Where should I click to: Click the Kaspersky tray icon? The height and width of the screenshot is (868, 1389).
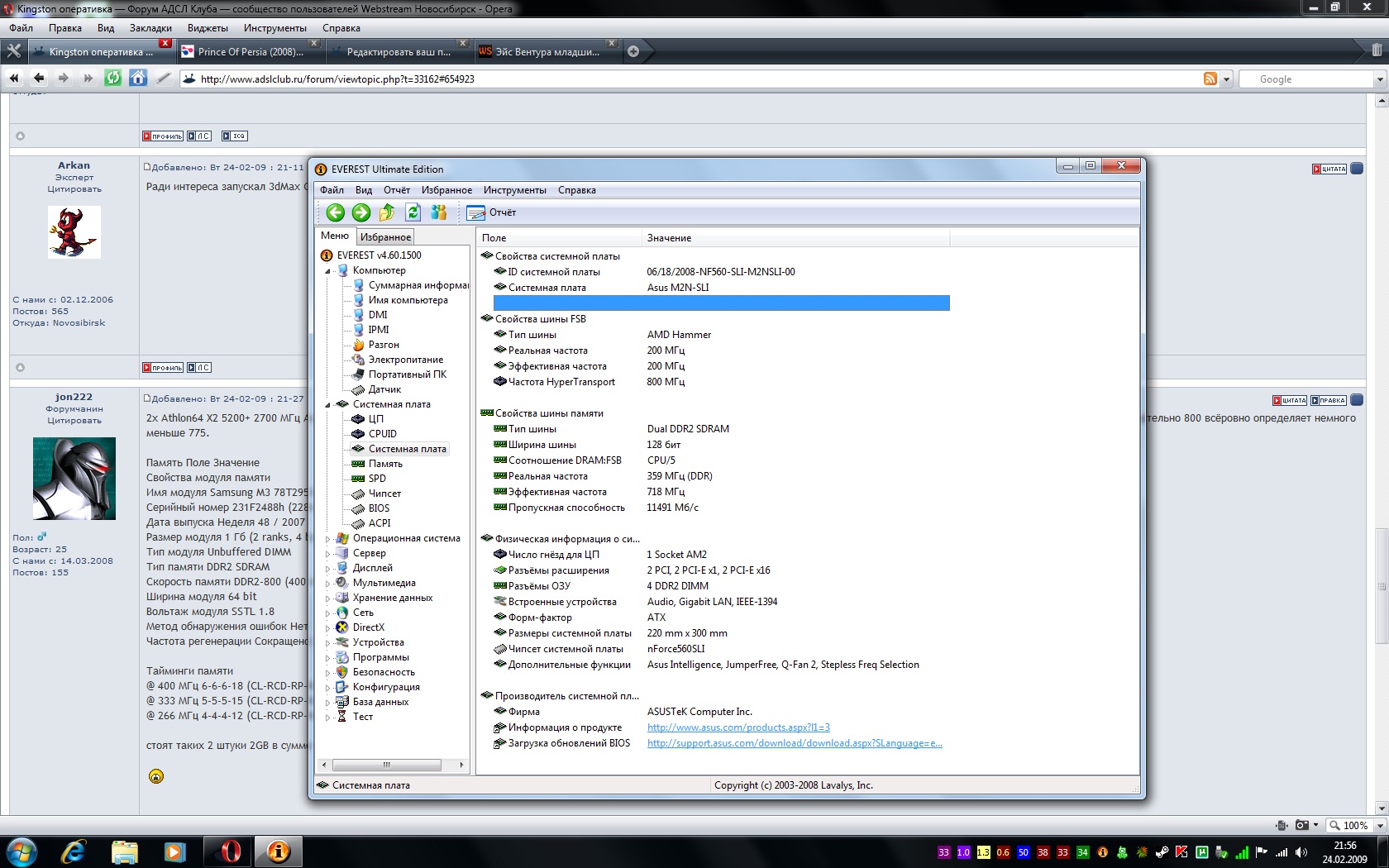(x=1181, y=852)
